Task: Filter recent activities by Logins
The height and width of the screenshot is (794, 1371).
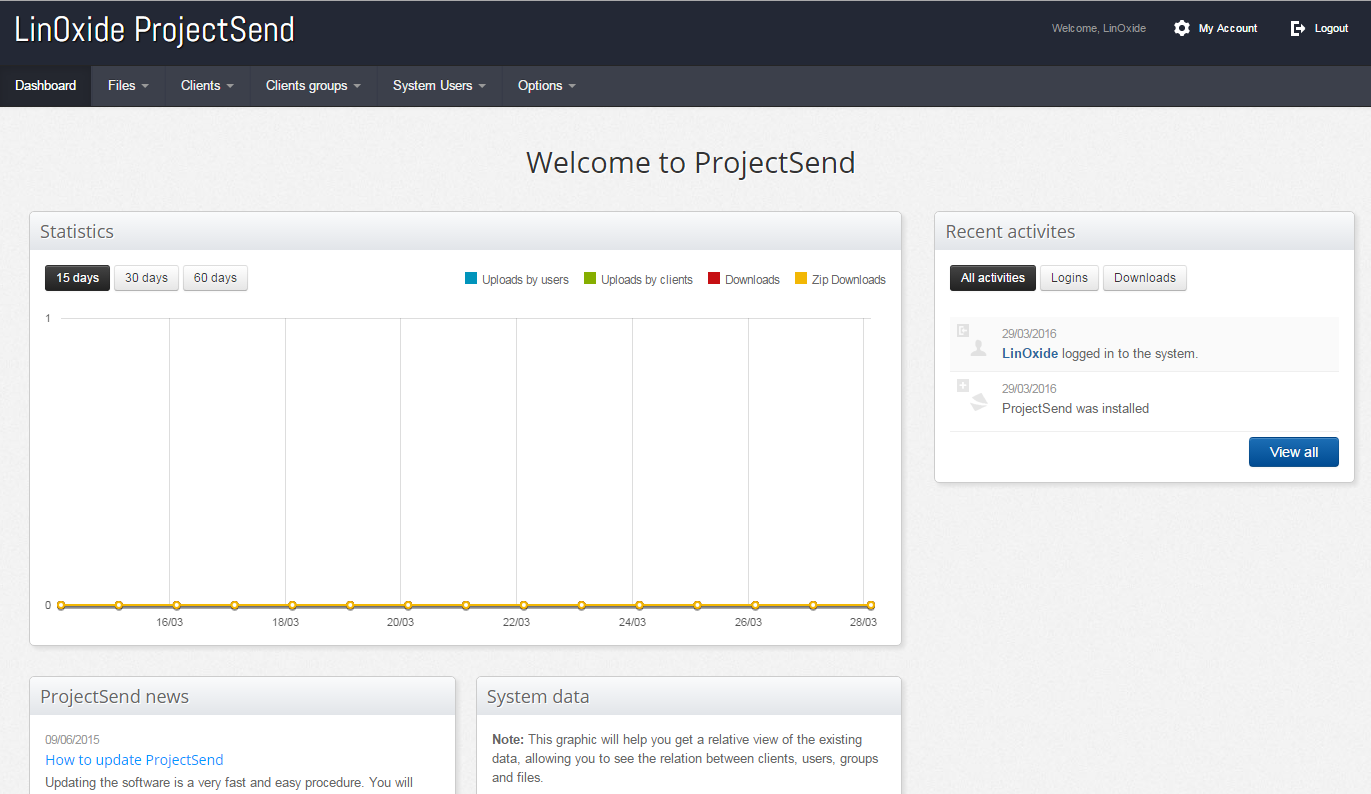Action: (x=1069, y=278)
